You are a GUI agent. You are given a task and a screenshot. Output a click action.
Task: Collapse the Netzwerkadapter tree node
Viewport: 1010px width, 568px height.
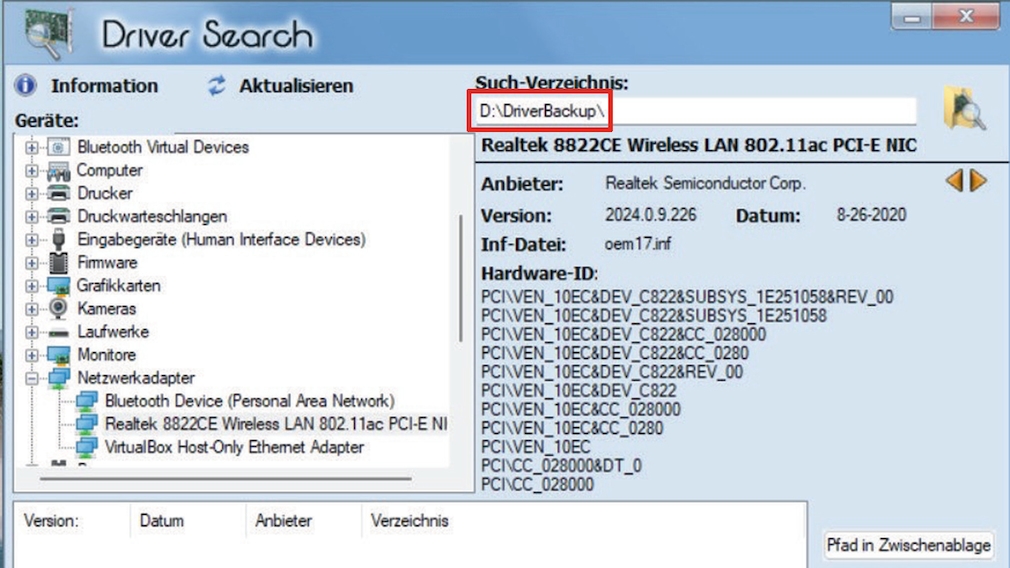pos(32,378)
